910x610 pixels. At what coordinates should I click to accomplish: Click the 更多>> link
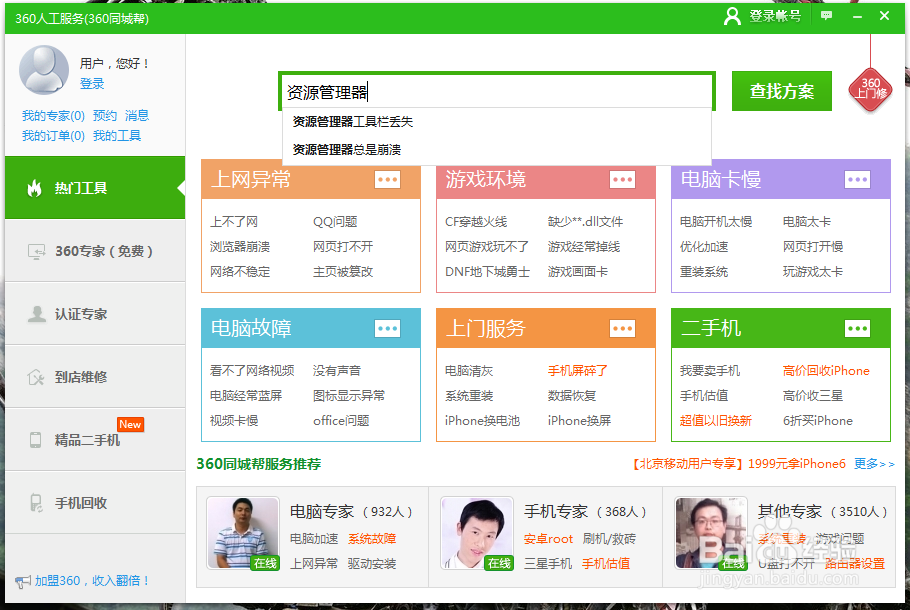click(x=874, y=464)
